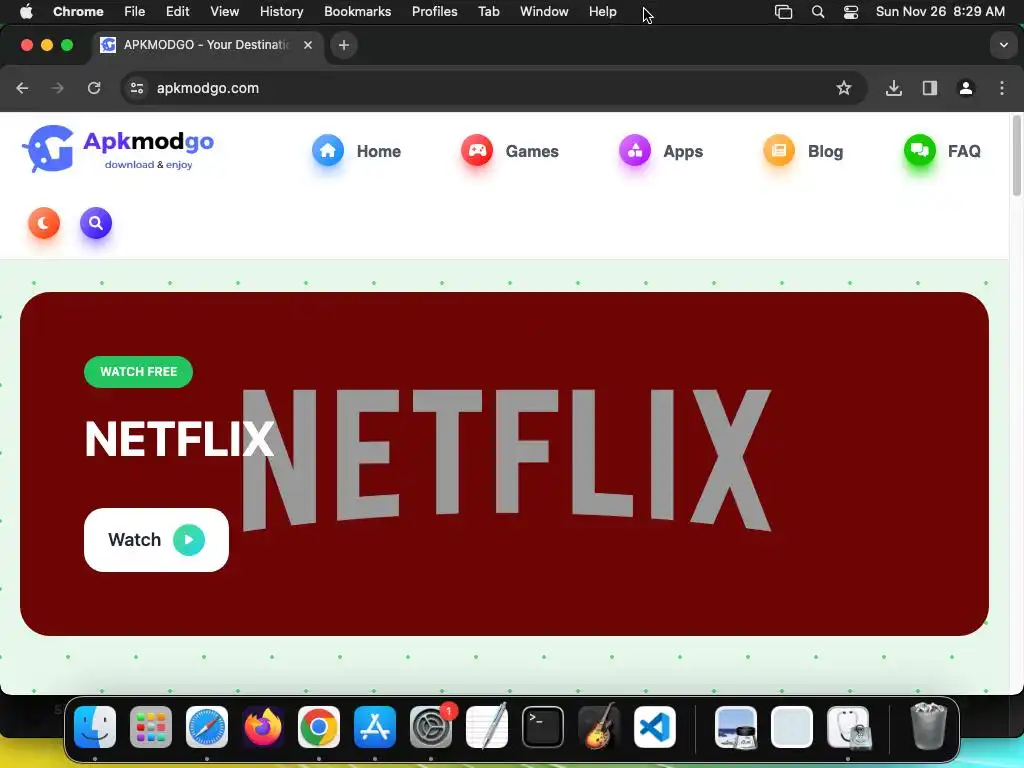Open the File menu
Screen dimensions: 1024x768
135,12
